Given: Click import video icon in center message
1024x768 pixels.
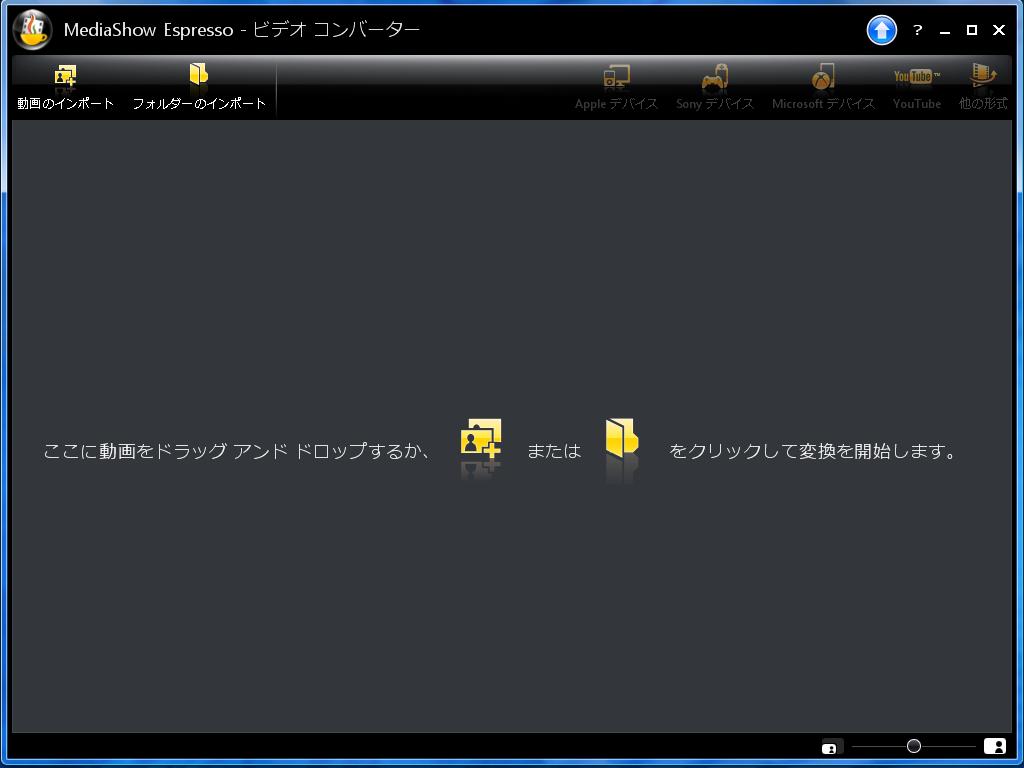Looking at the screenshot, I should tap(481, 438).
